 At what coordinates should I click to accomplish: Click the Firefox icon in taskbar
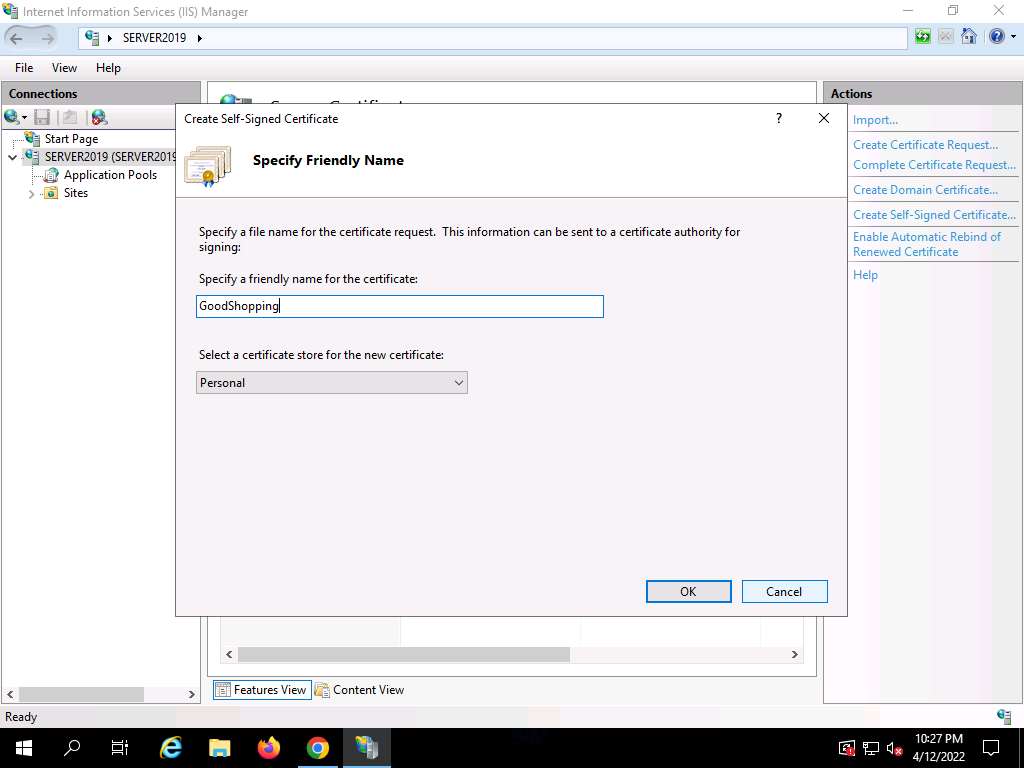(268, 748)
